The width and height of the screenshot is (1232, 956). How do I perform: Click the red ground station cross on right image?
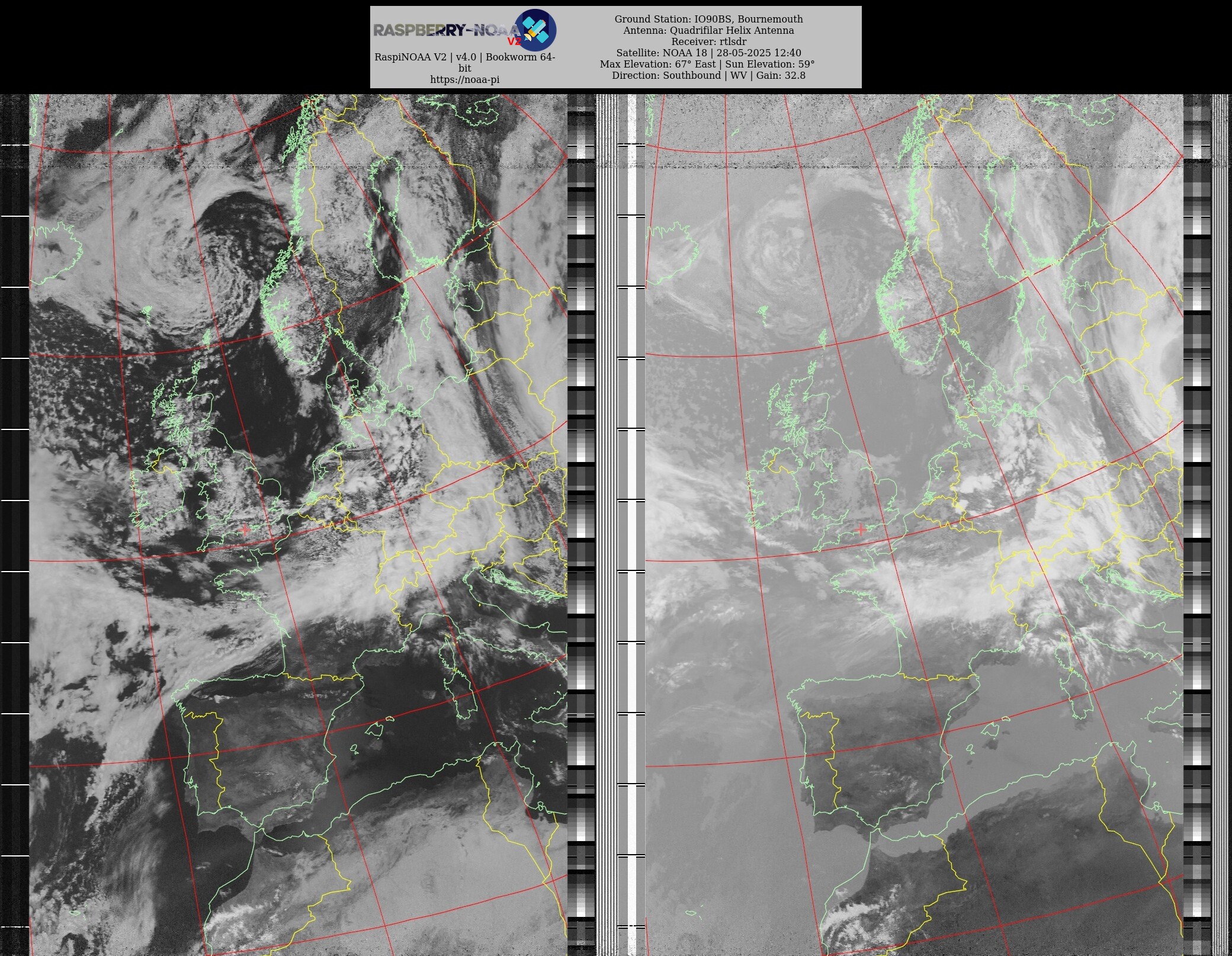[x=861, y=530]
